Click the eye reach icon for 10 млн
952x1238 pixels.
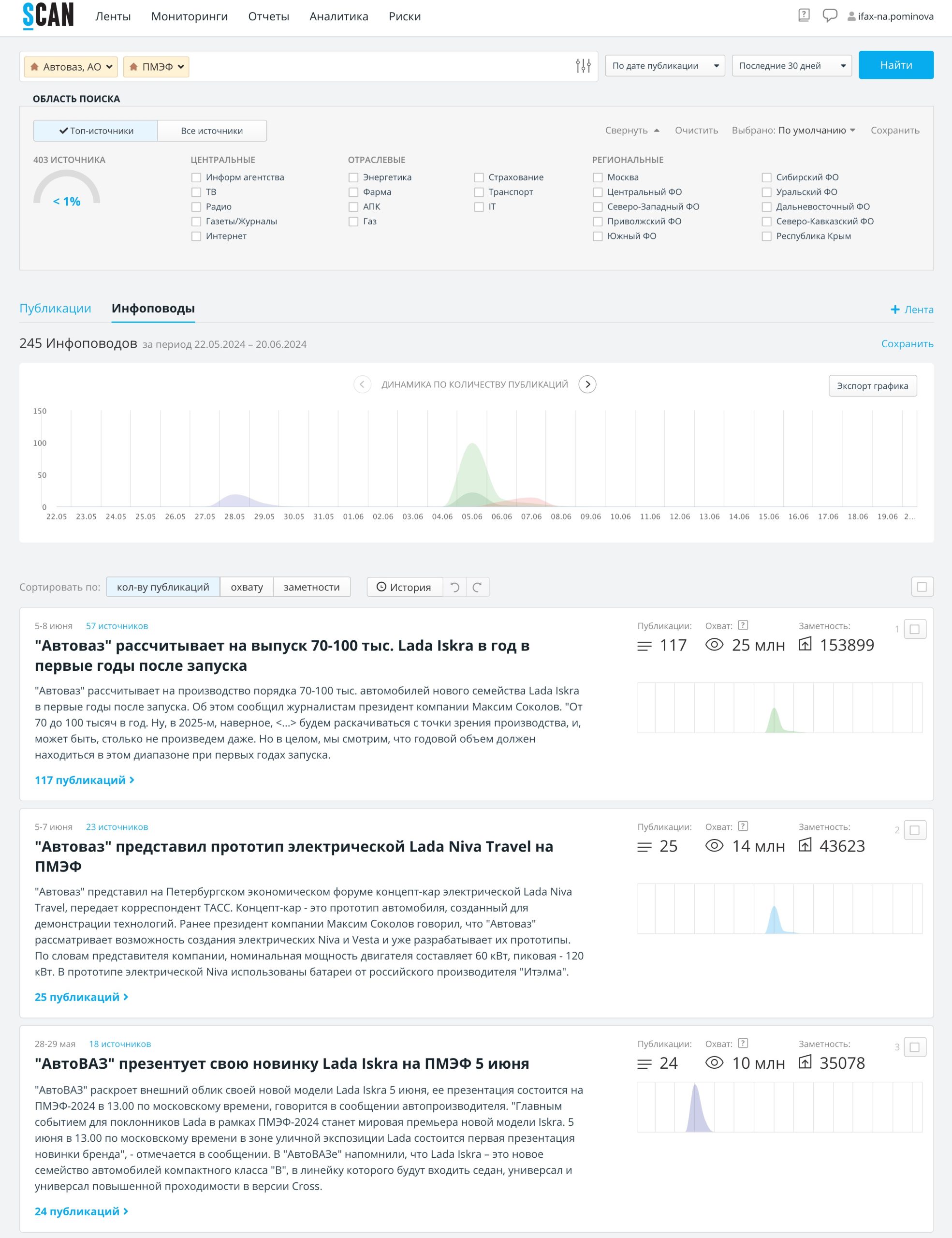(714, 1063)
